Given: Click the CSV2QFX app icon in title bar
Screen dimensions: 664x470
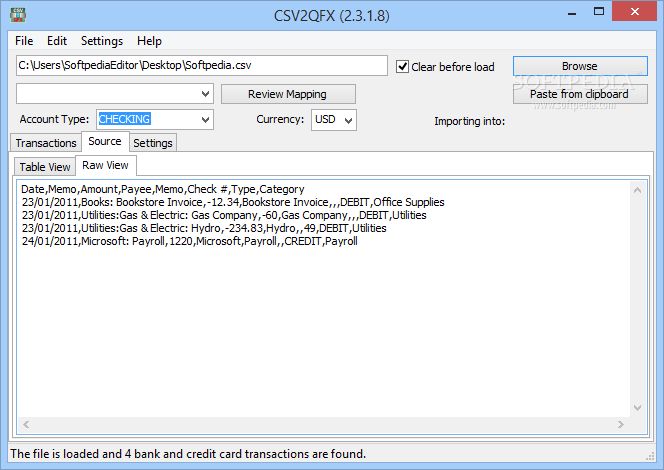Looking at the screenshot, I should pos(18,15).
